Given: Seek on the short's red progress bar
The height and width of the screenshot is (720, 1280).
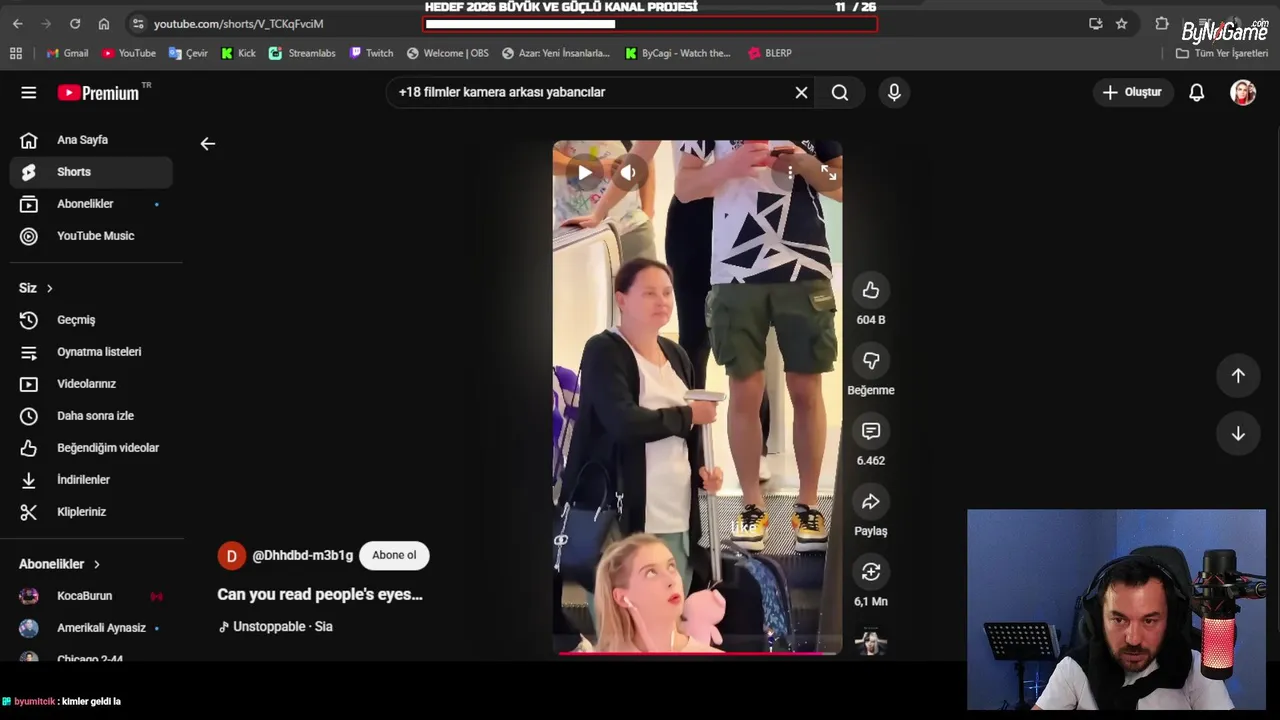Looking at the screenshot, I should pyautogui.click(x=697, y=653).
